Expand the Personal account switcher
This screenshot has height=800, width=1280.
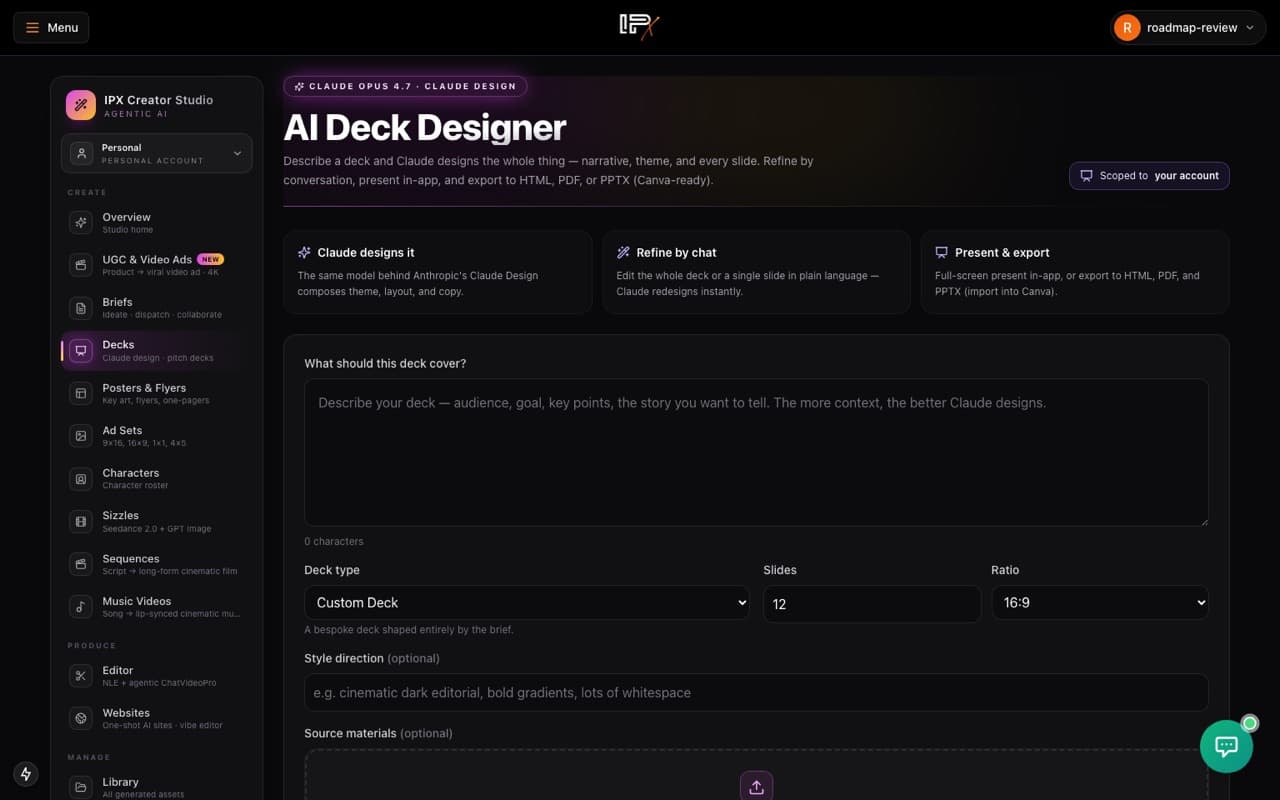tap(157, 153)
